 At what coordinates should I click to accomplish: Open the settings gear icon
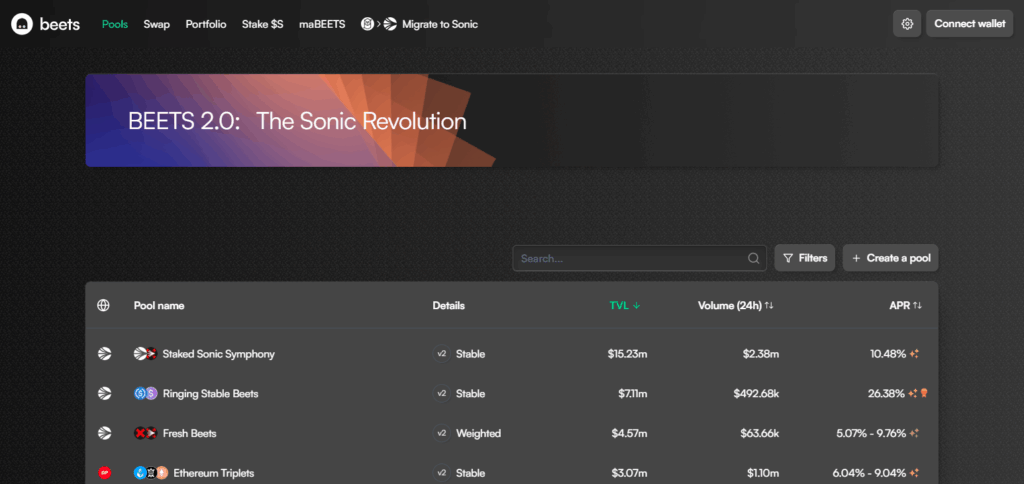(x=906, y=24)
